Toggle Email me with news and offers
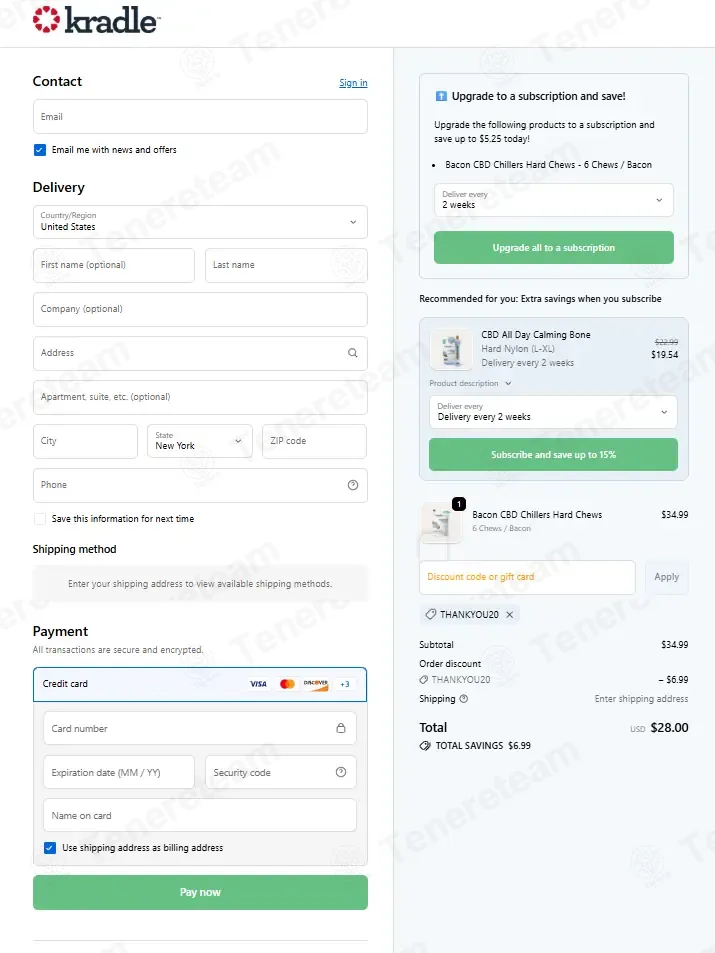 tap(40, 150)
